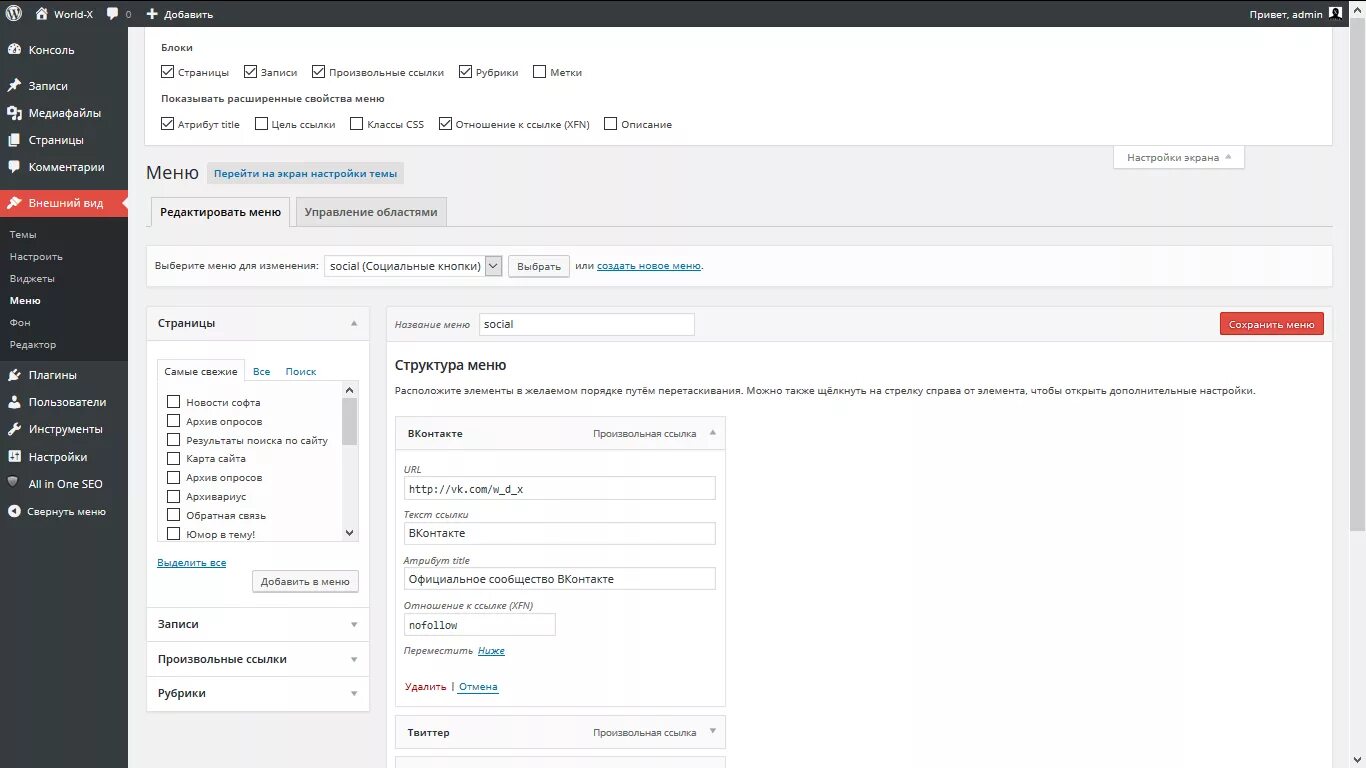The image size is (1366, 768).
Task: Open the Темы submenu item
Action: coord(23,234)
